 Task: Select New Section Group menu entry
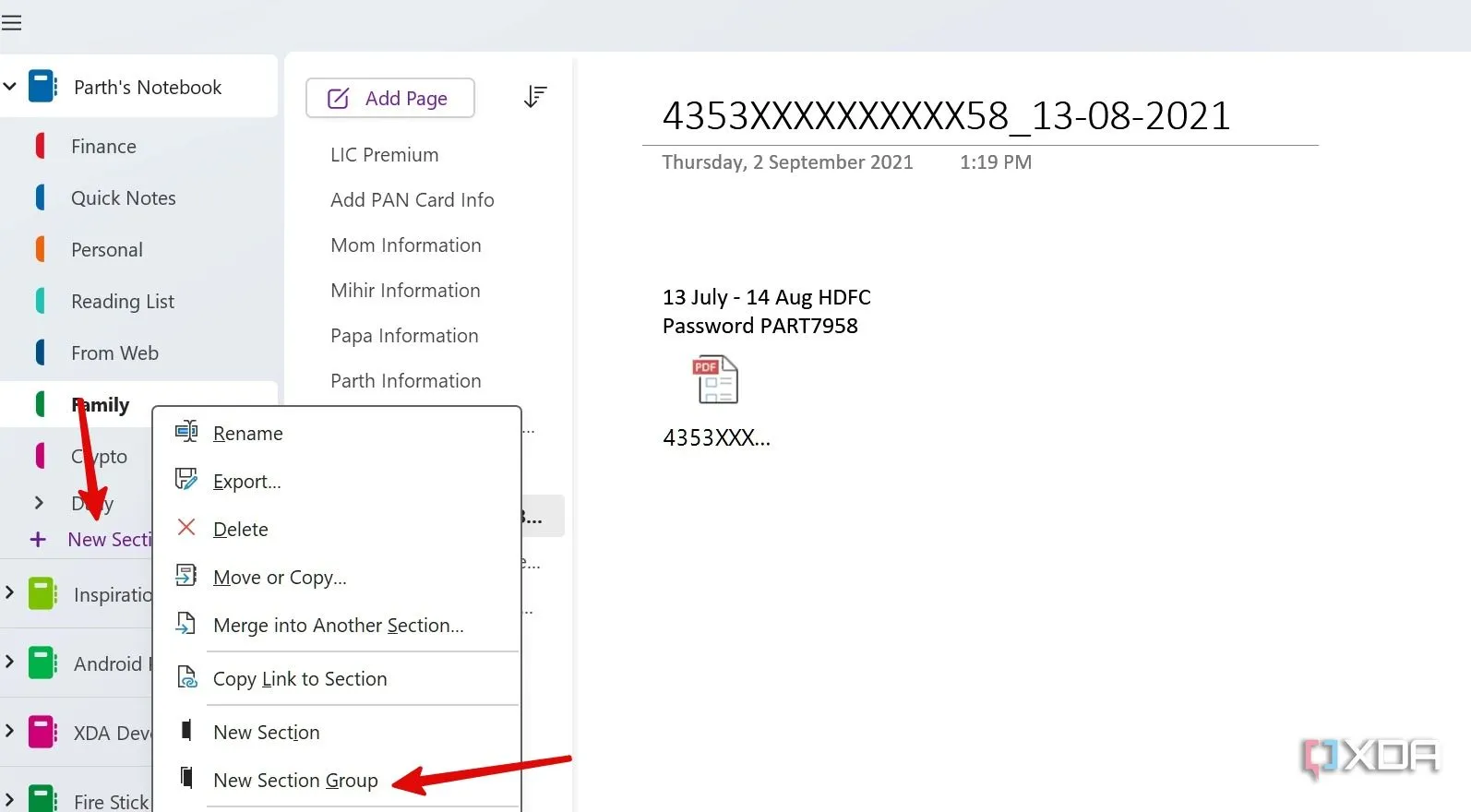[295, 781]
